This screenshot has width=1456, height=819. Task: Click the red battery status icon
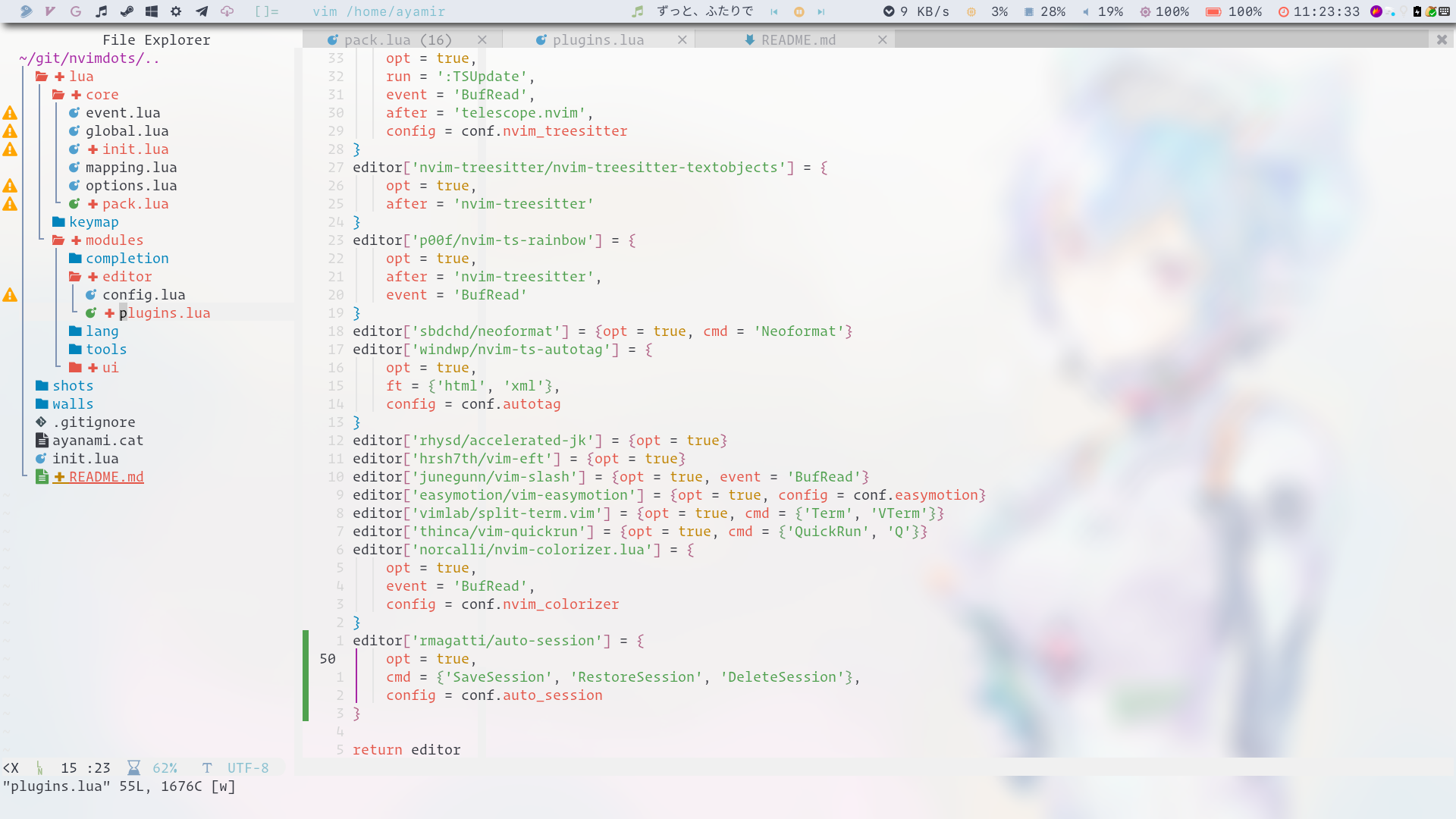1213,11
